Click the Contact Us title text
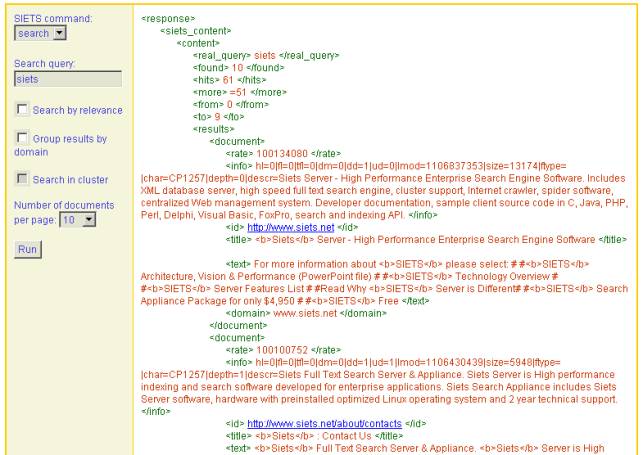 [x=347, y=436]
